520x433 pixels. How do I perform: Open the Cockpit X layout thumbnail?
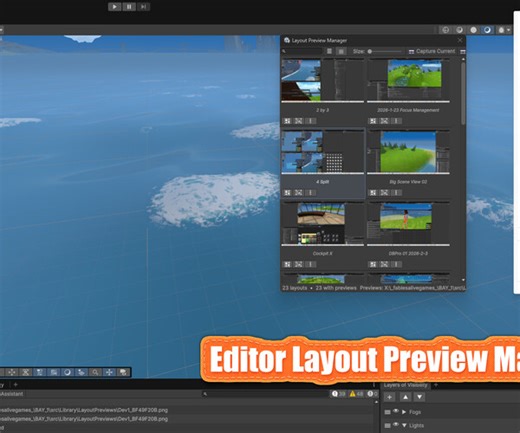click(322, 224)
